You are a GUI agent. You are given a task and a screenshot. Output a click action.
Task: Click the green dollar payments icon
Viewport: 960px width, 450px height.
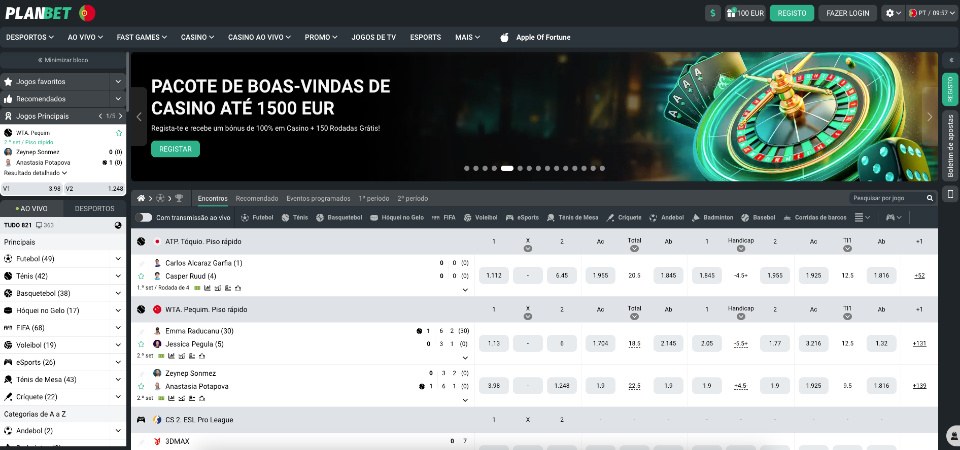click(713, 13)
